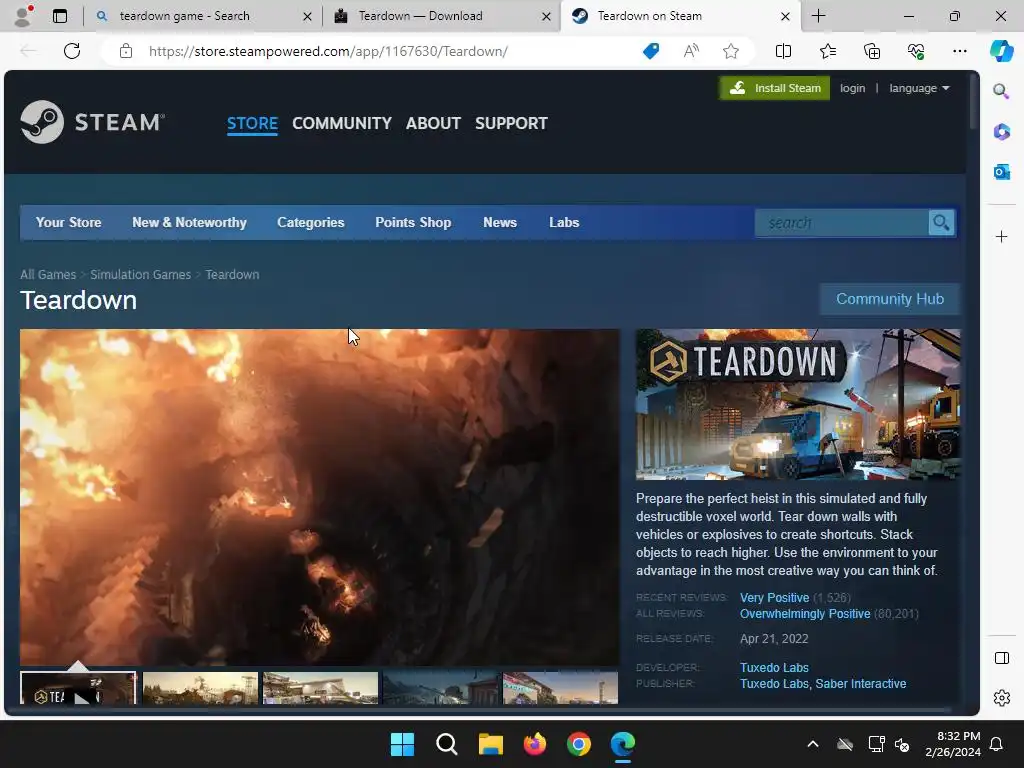Open Community Hub button
This screenshot has width=1024, height=768.
(889, 299)
